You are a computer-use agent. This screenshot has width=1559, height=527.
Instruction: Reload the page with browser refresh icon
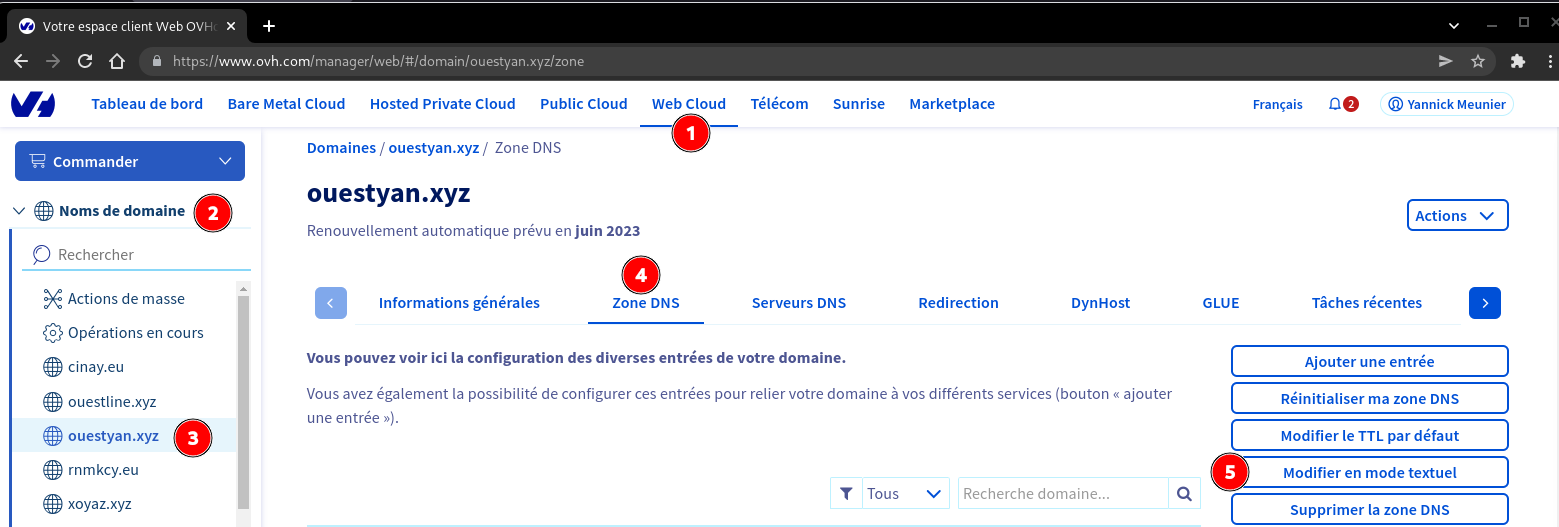pos(85,61)
